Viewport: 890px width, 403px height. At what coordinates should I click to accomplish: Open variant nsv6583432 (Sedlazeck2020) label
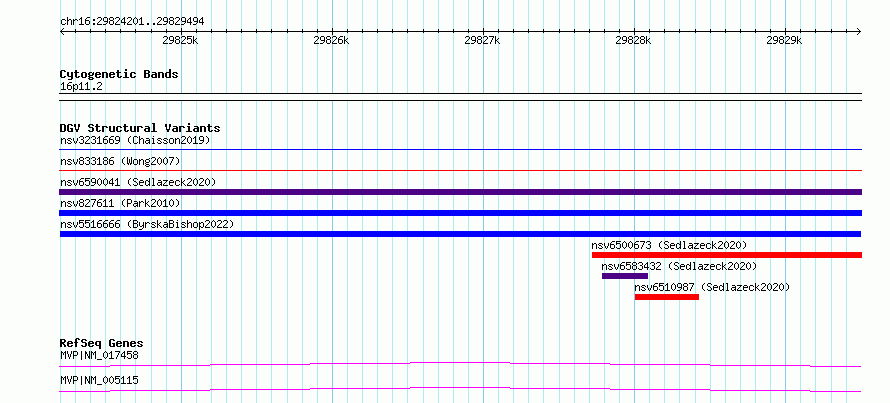pyautogui.click(x=679, y=266)
